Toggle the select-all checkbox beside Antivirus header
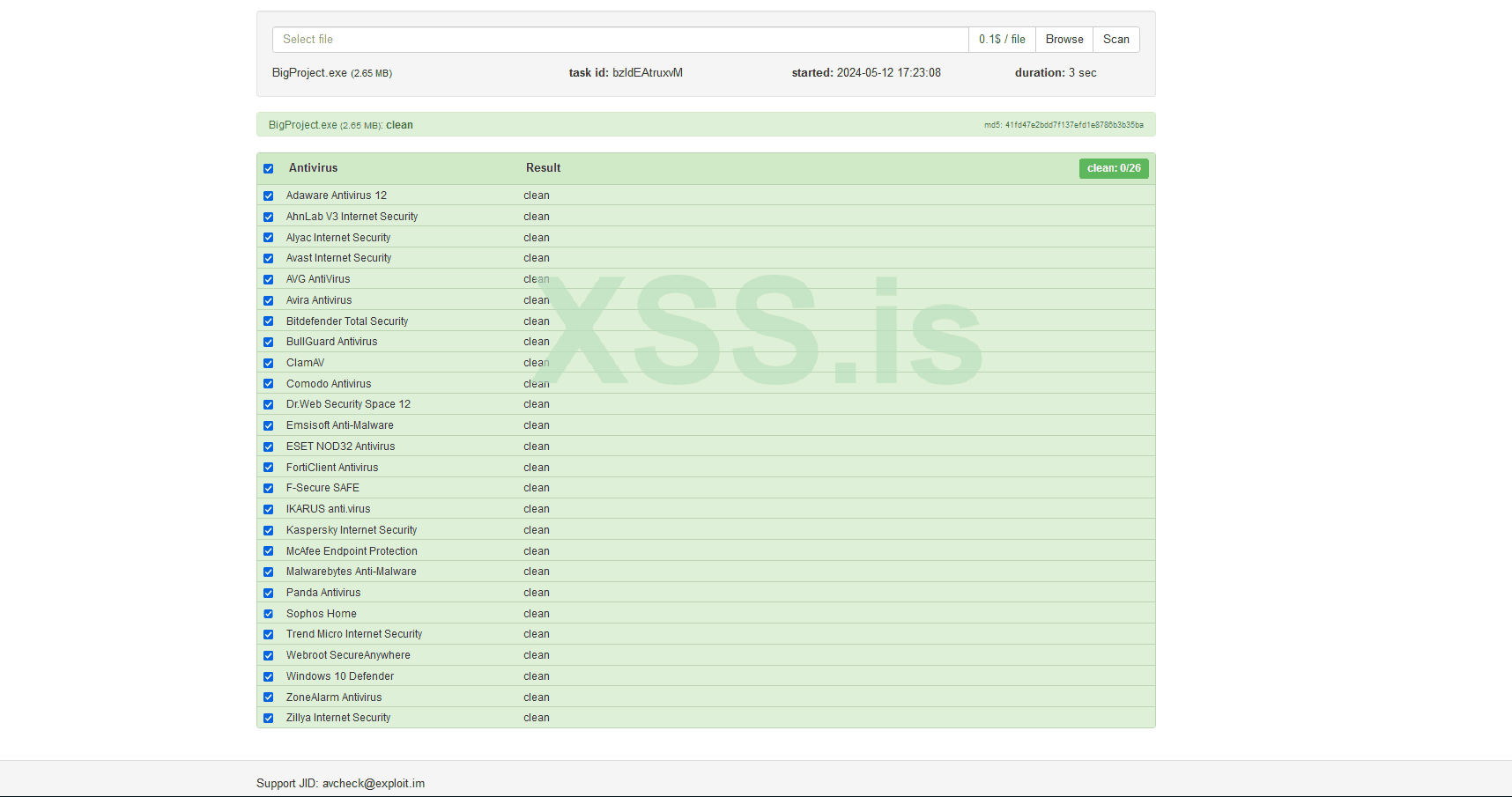1512x797 pixels. [269, 168]
